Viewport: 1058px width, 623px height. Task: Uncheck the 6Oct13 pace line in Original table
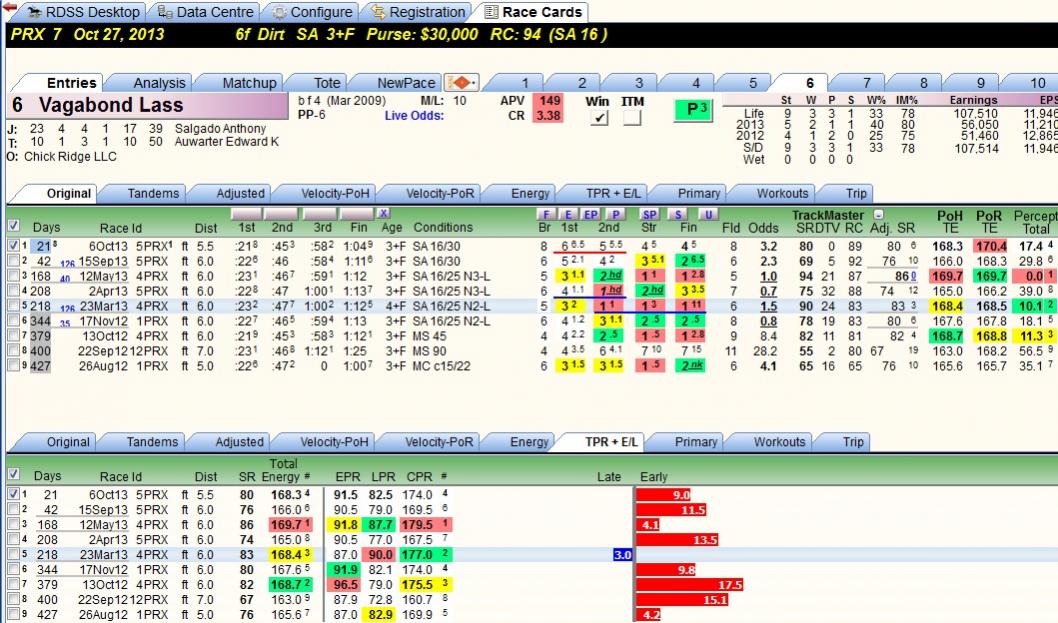(13, 246)
